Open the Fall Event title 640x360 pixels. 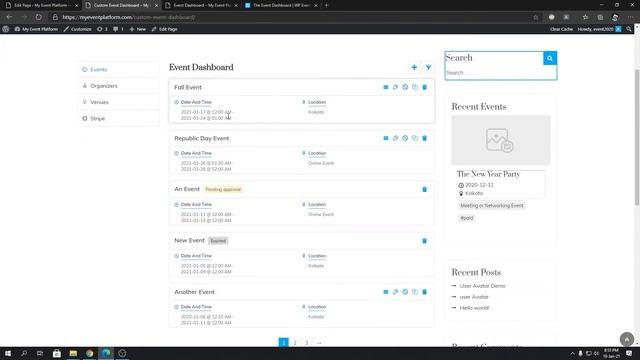click(x=188, y=87)
